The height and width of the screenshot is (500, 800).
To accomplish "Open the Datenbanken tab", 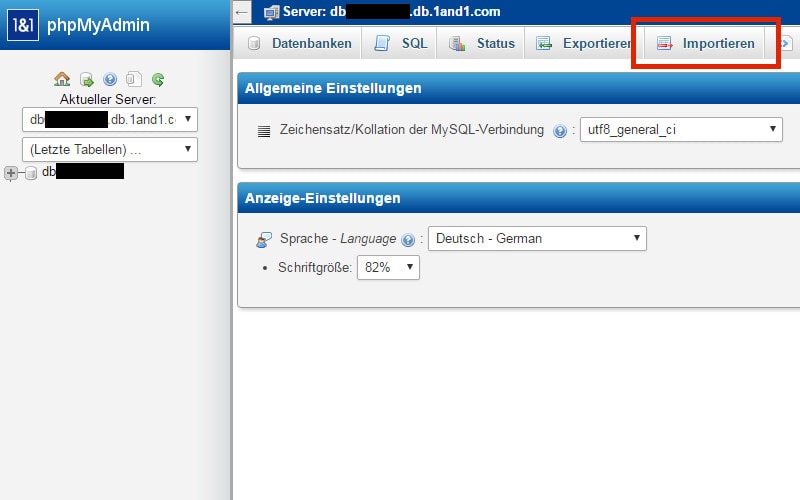I will 299,43.
